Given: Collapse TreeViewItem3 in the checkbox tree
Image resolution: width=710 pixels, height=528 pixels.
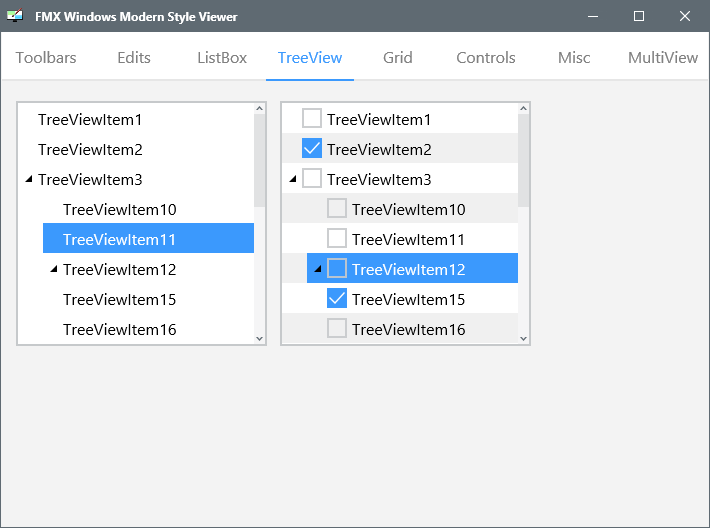Looking at the screenshot, I should (293, 179).
